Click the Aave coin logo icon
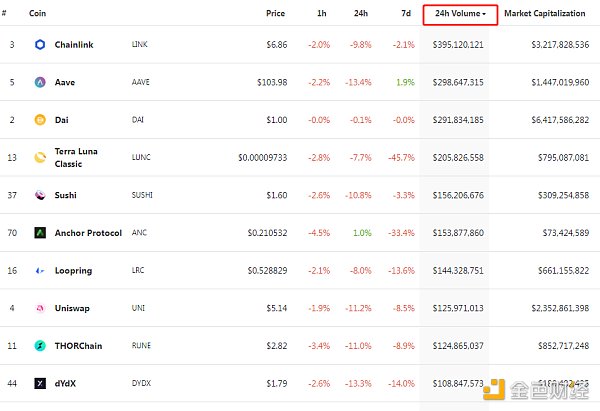 click(40, 83)
